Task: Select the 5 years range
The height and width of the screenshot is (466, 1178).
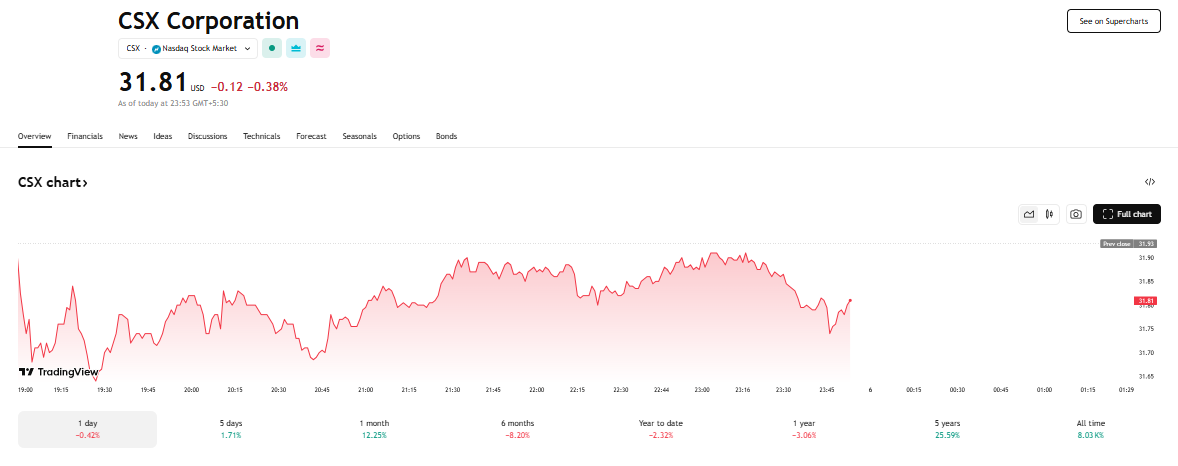Action: [x=947, y=429]
